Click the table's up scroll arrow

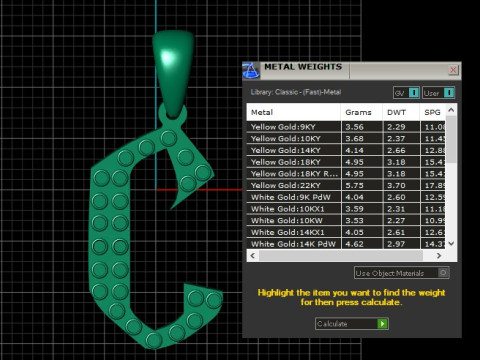pyautogui.click(x=451, y=110)
